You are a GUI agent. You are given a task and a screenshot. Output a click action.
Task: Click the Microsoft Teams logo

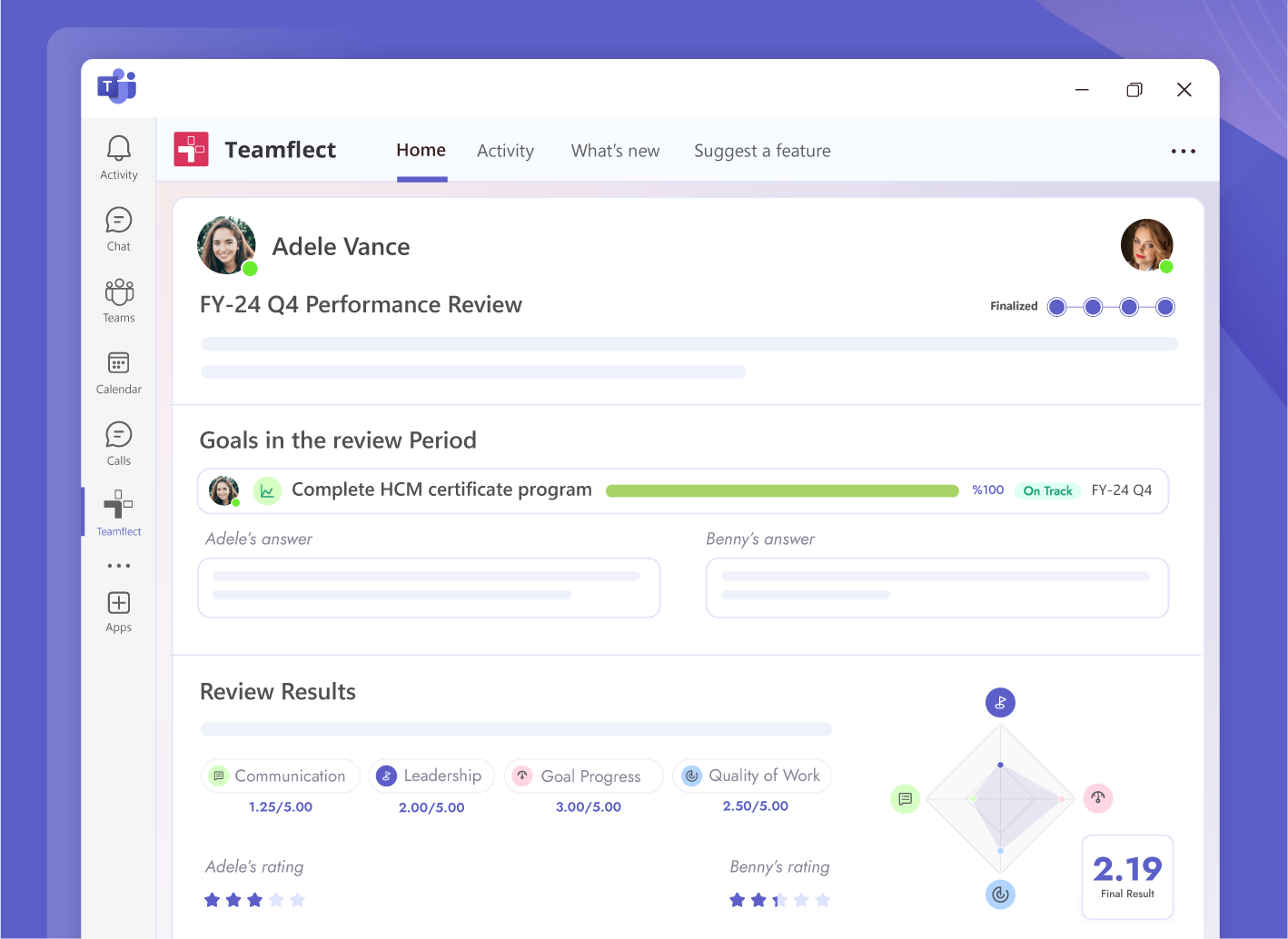point(117,86)
